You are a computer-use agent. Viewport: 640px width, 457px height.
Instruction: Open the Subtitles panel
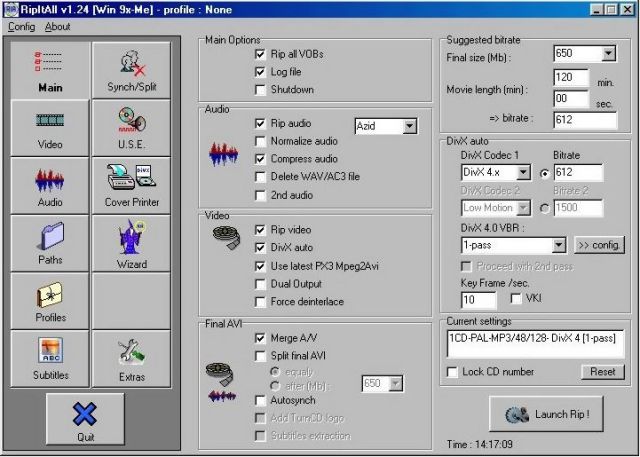pos(50,360)
